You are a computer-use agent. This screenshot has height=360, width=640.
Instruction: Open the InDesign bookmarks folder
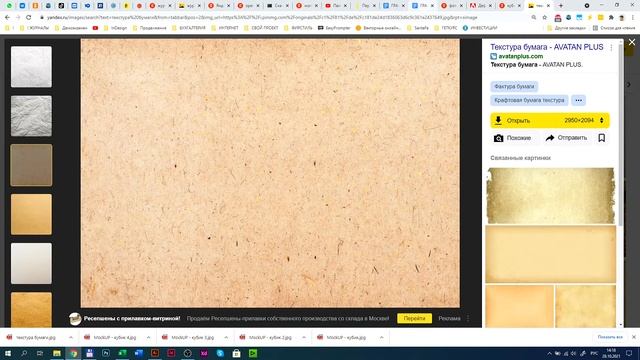[116, 28]
